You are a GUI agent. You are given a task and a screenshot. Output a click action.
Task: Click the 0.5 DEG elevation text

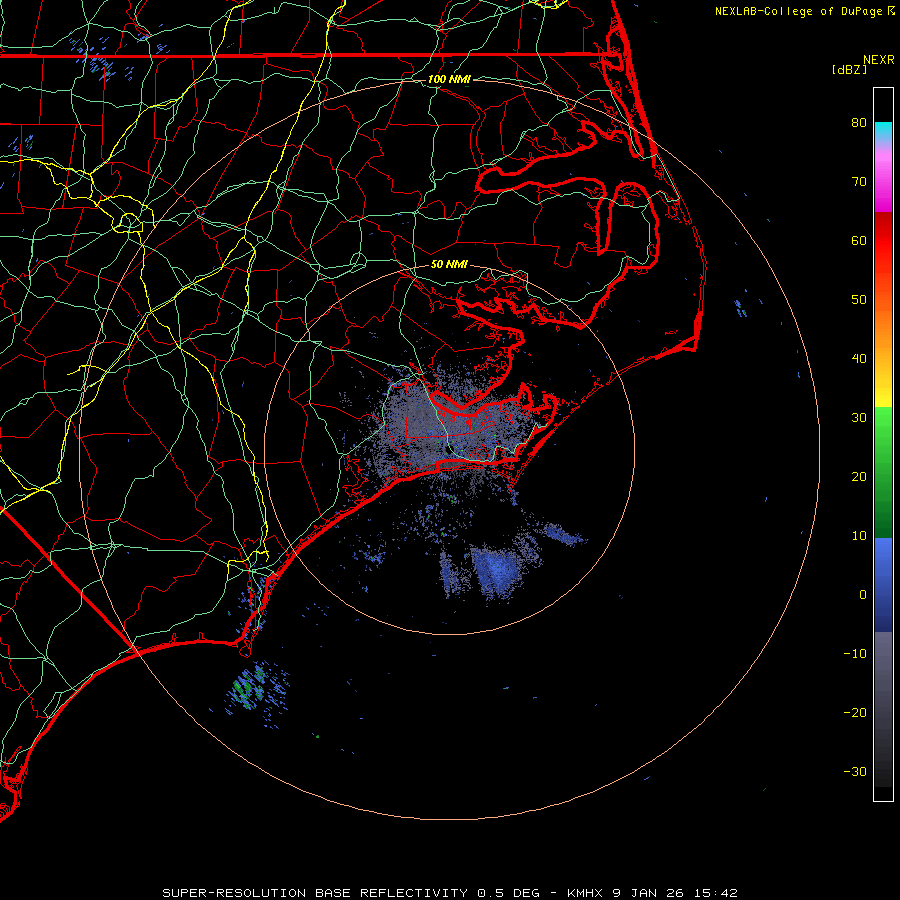pyautogui.click(x=509, y=893)
